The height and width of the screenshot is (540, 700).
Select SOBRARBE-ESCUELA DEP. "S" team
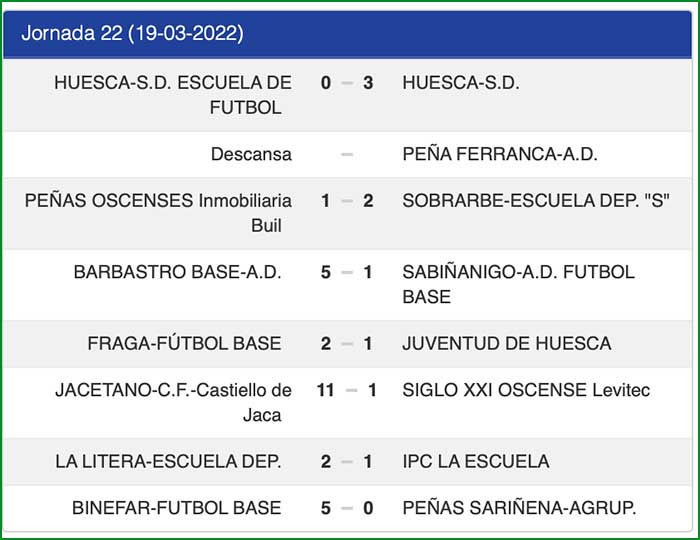click(535, 201)
